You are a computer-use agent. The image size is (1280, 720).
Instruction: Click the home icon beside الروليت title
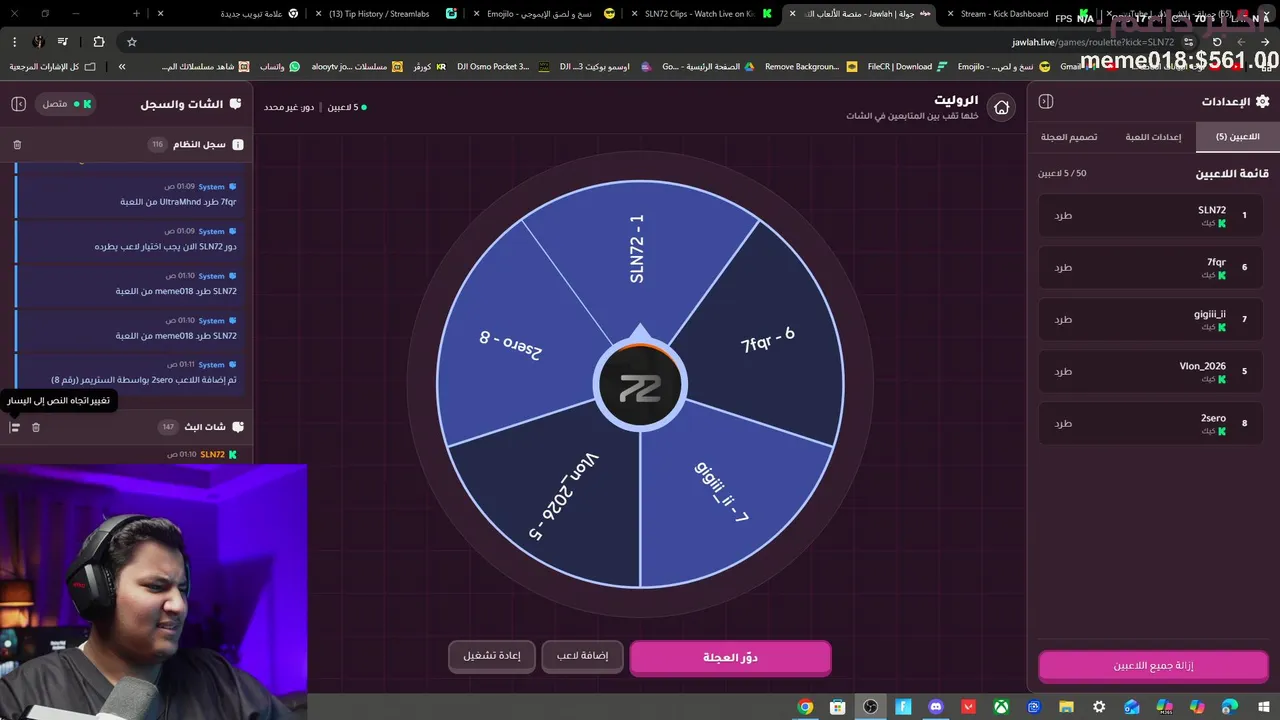[1001, 107]
